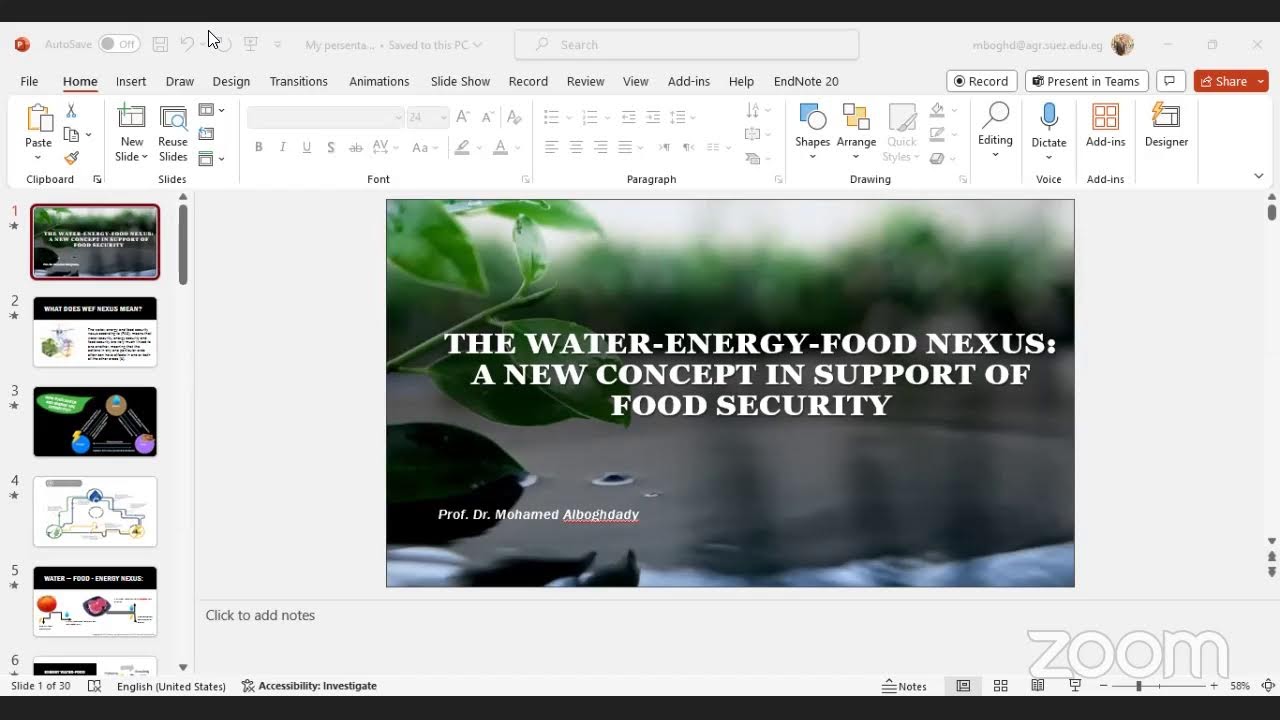Toggle Strikethrough formatting
1280x720 pixels.
coord(355,147)
